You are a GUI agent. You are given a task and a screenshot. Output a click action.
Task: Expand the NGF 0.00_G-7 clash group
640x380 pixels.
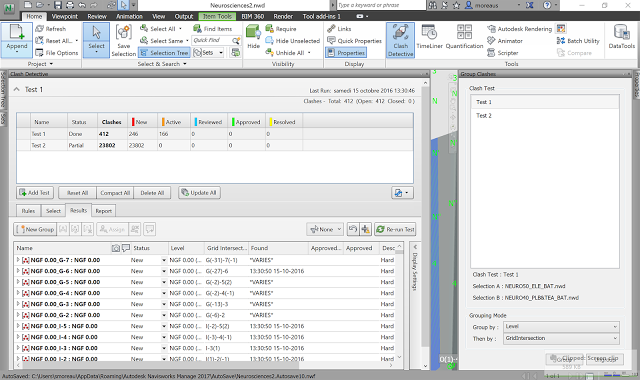click(18, 260)
